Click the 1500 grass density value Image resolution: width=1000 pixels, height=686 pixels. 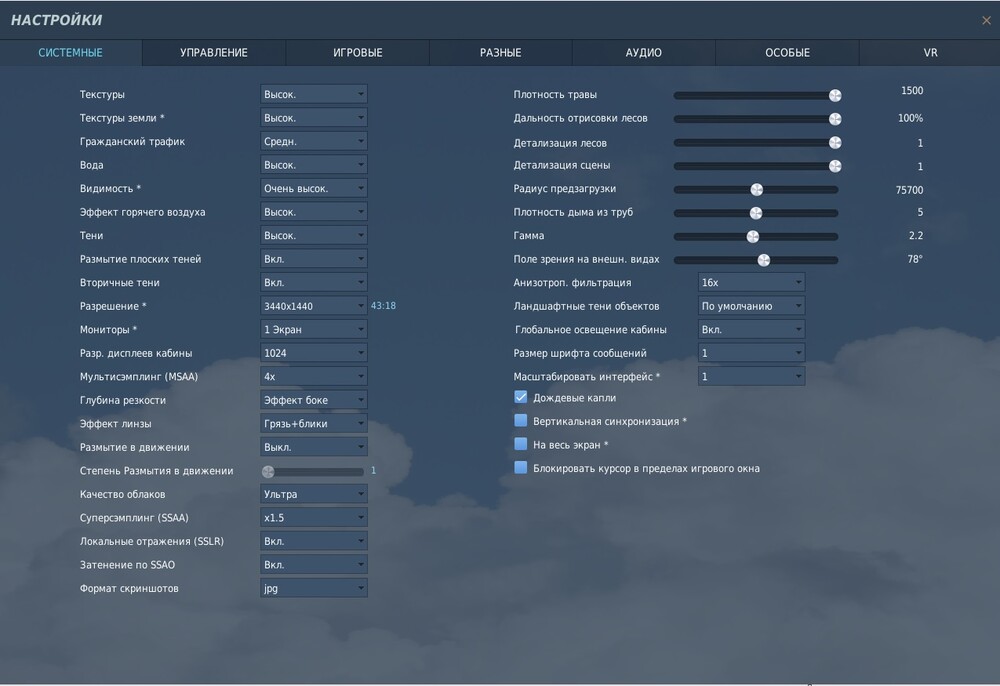click(x=912, y=91)
